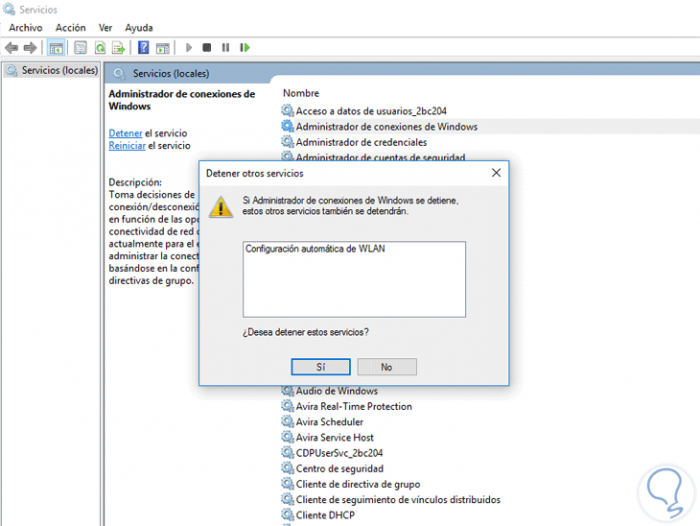This screenshot has width=700, height=526.
Task: Select Administrador de conexiones de Windows row
Action: [x=490, y=127]
